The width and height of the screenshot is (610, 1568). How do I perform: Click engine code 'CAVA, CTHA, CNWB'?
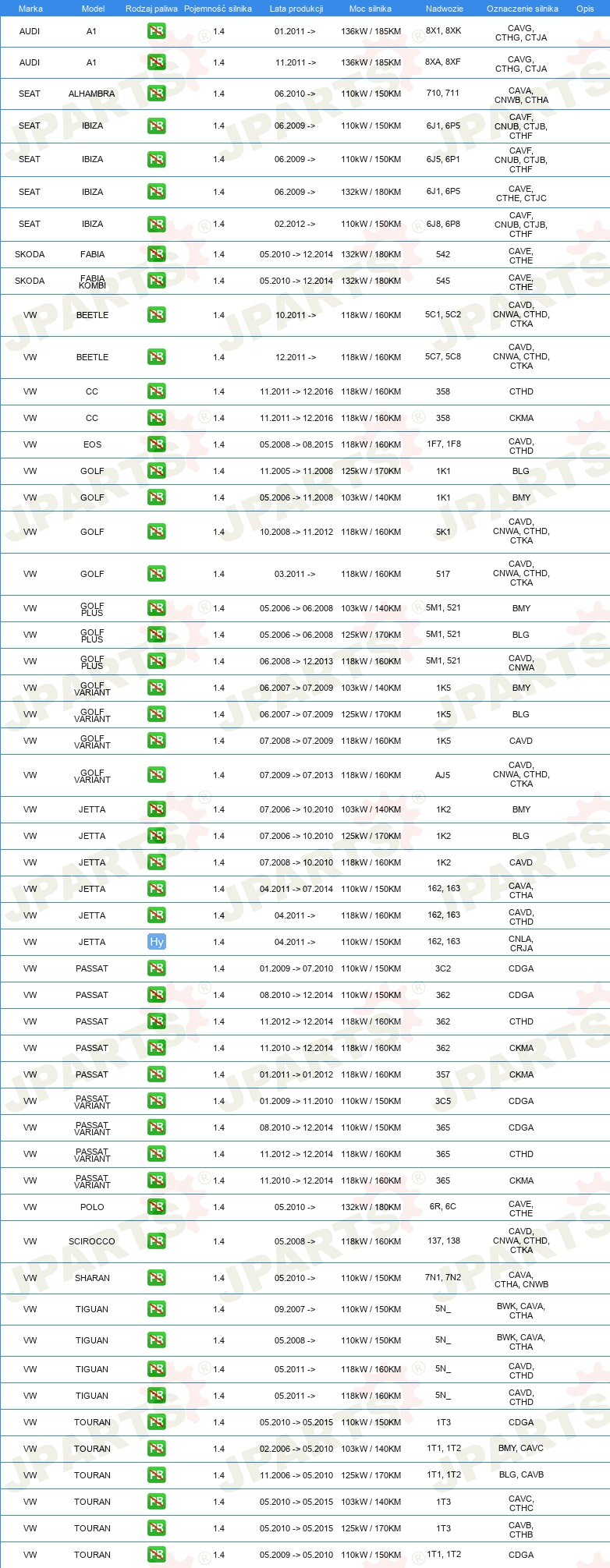(x=521, y=1280)
